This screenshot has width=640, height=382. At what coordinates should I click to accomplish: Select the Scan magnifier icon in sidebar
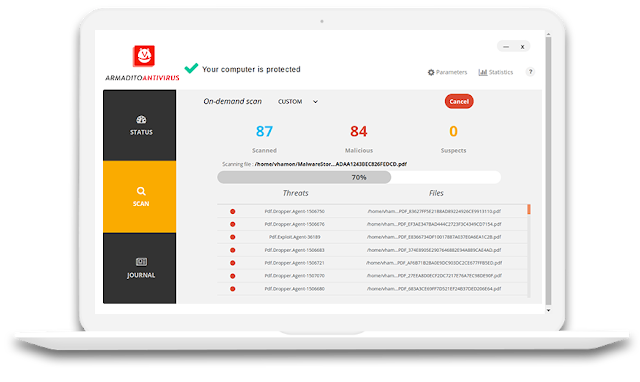coord(141,191)
